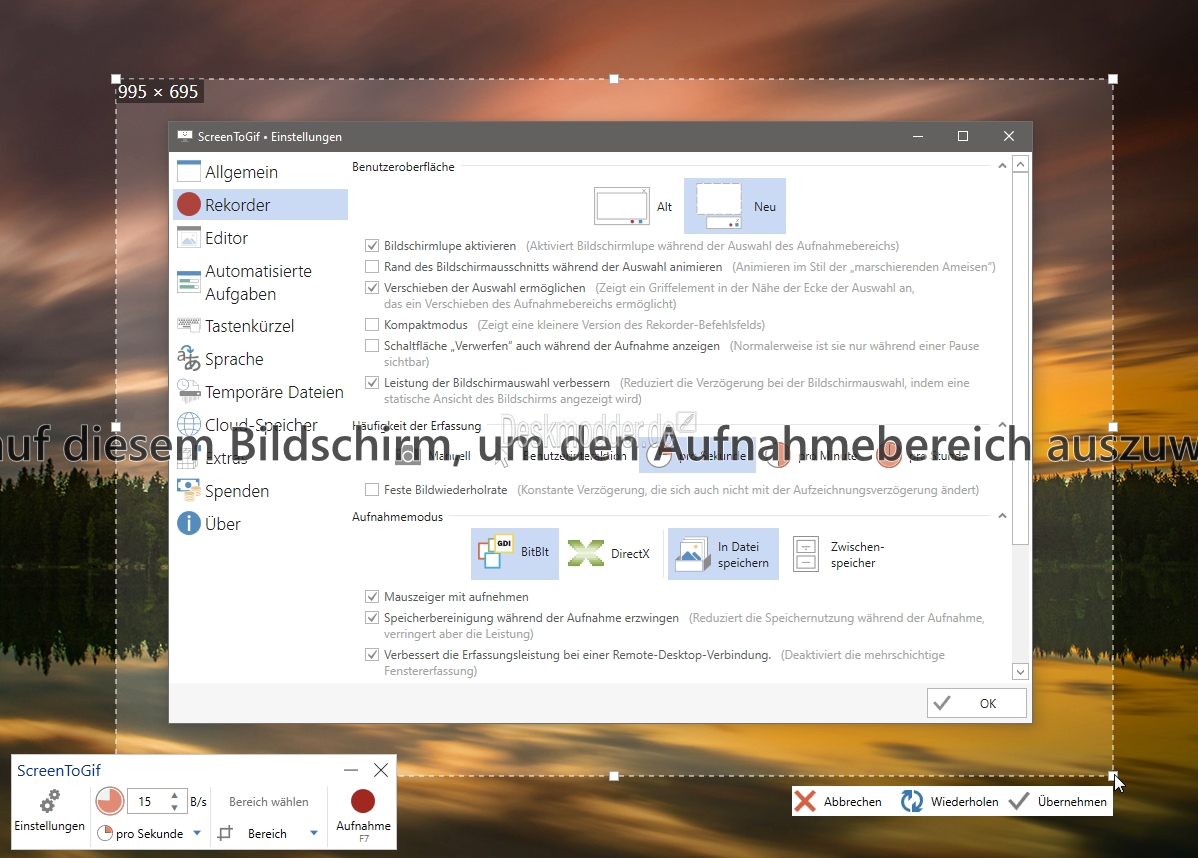Click the top-right corner selection handle

pyautogui.click(x=1113, y=79)
